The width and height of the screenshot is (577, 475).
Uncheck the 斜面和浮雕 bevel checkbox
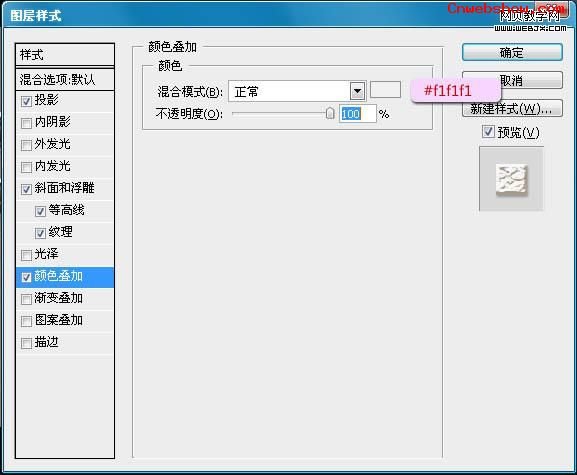[26, 189]
